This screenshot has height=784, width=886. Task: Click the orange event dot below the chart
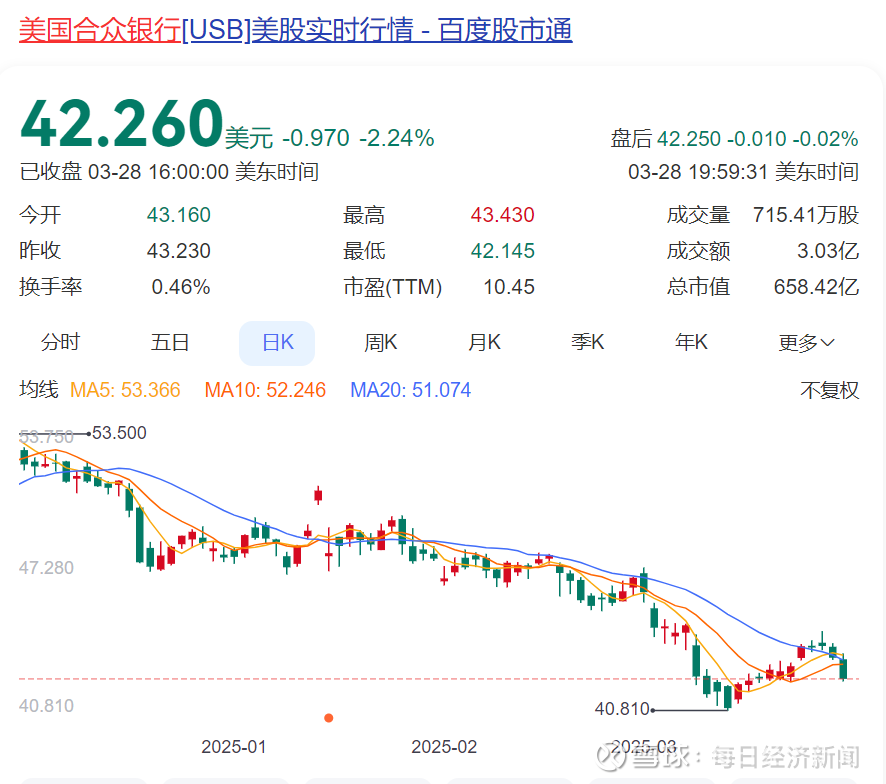(x=328, y=718)
